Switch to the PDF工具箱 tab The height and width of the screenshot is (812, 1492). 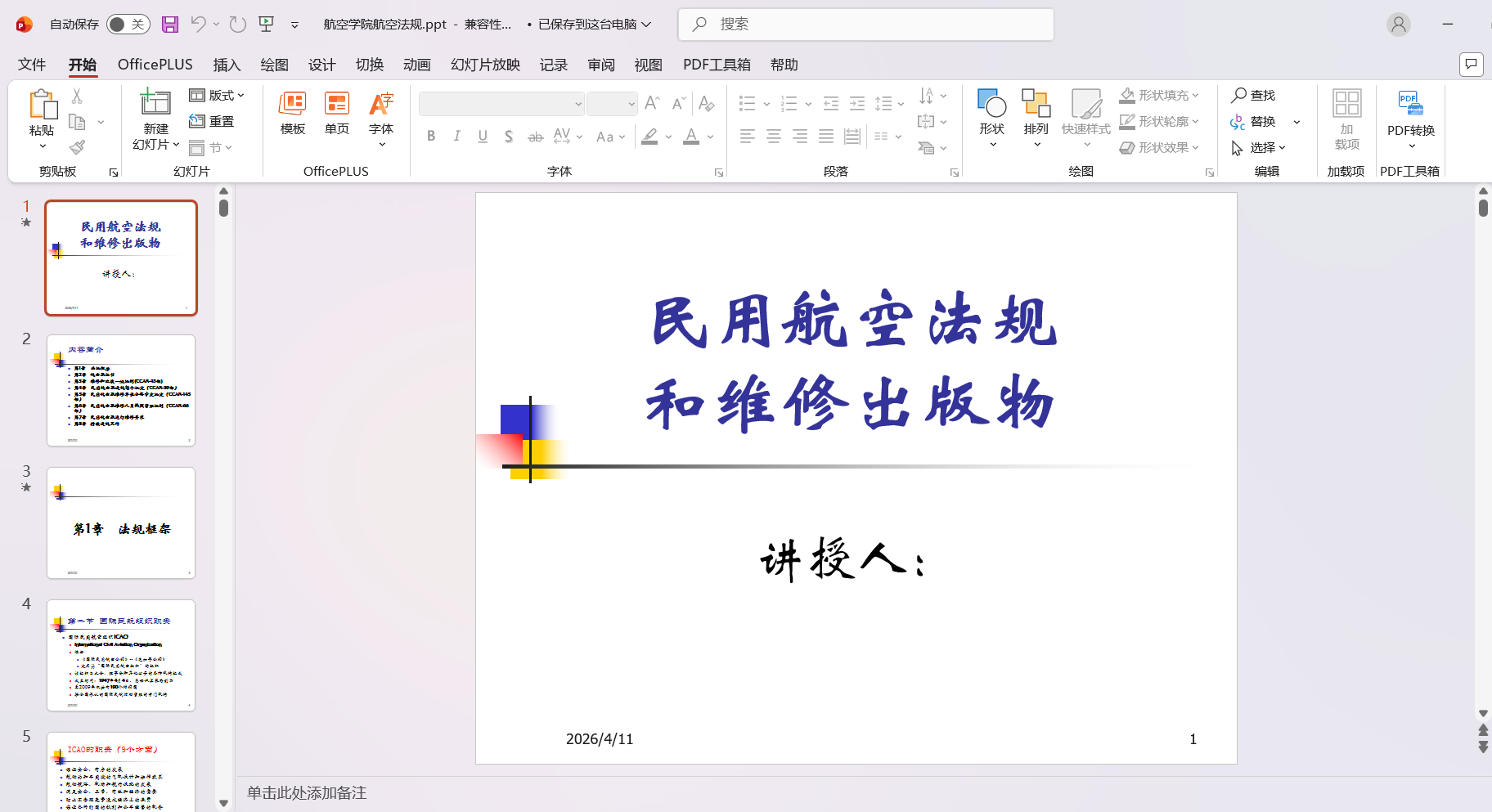(x=717, y=65)
